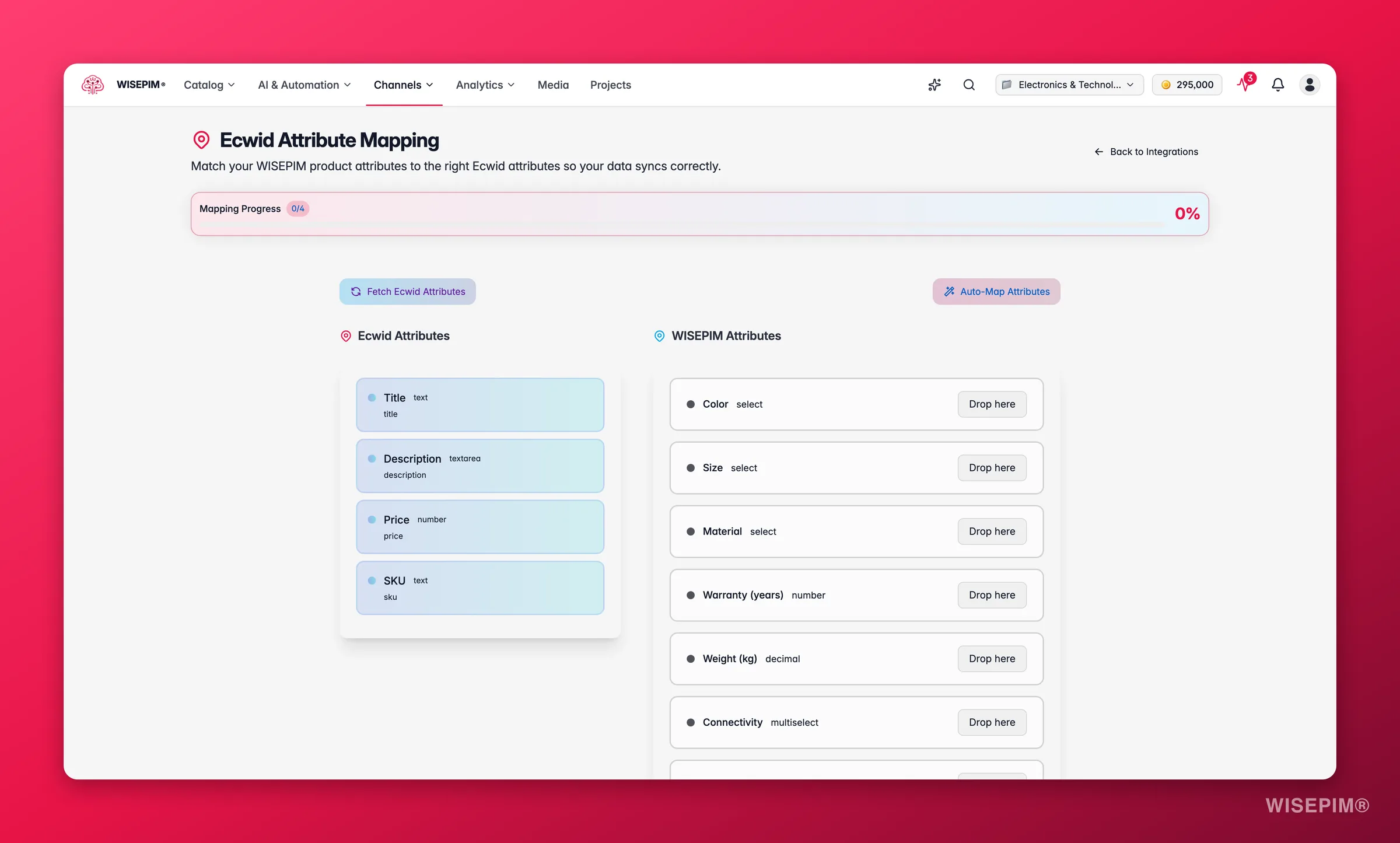Click the dark dot on the Size row

click(x=691, y=468)
